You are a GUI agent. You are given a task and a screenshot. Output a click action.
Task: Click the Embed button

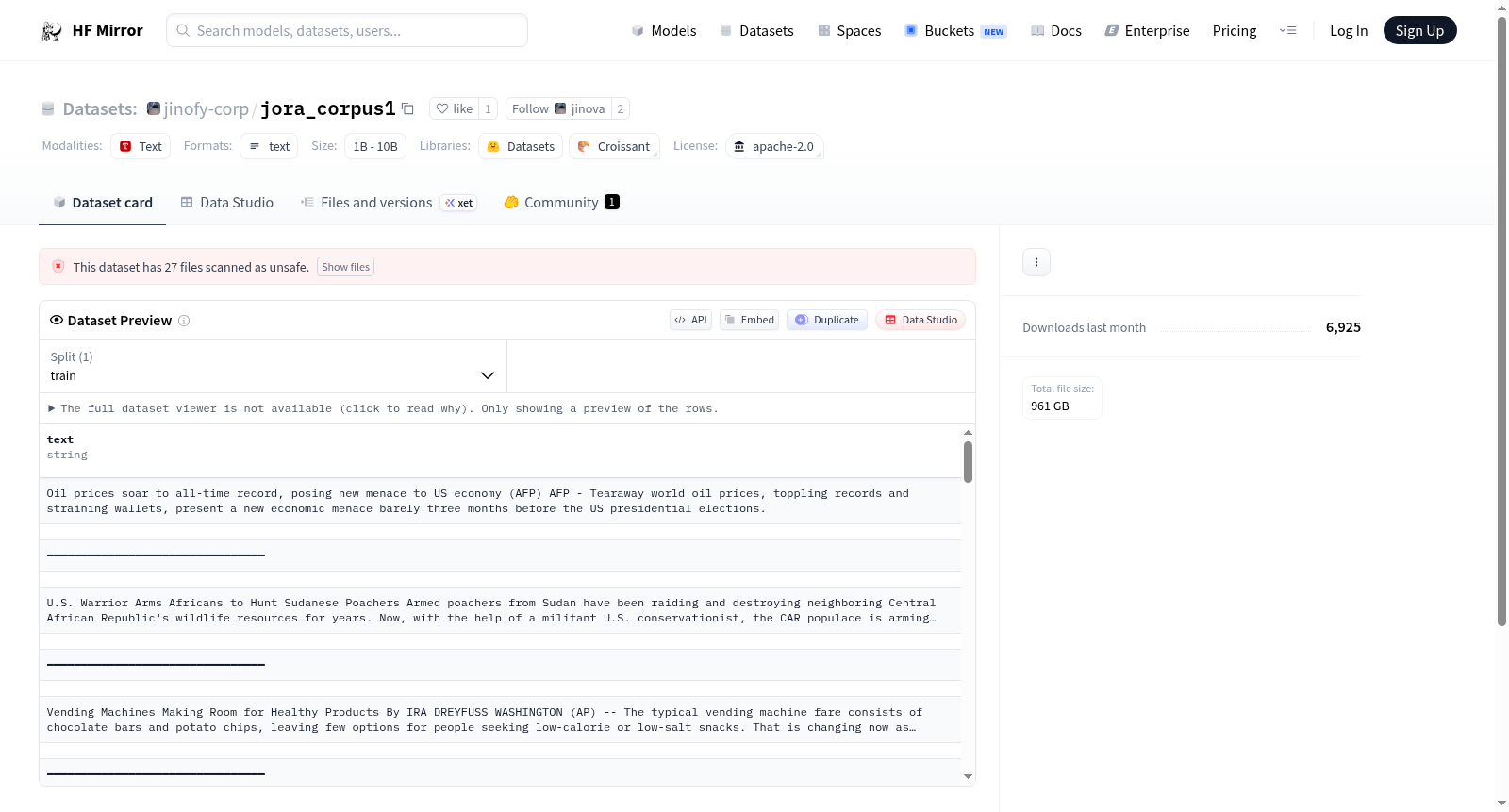coord(750,320)
